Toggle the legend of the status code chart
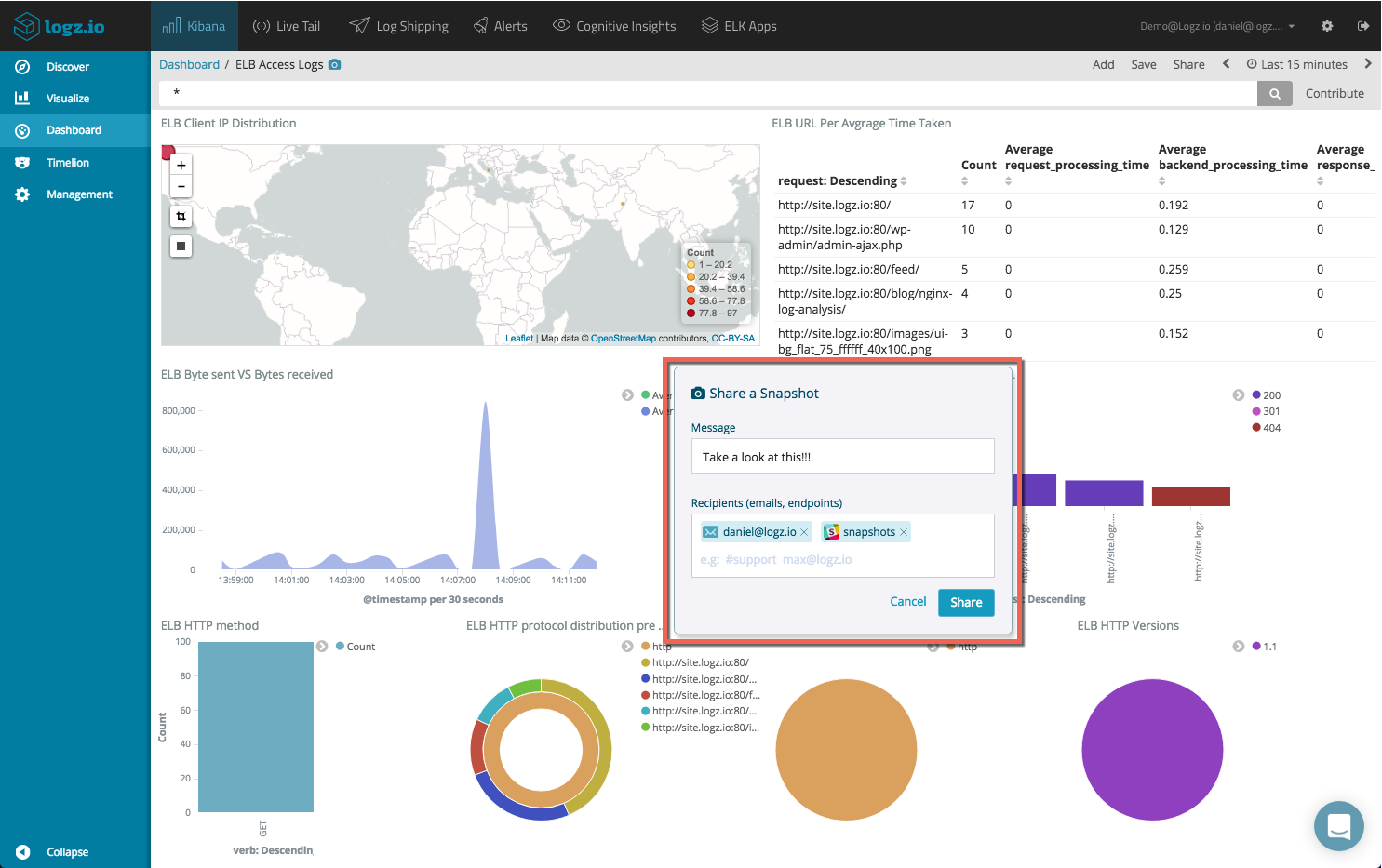 click(x=1239, y=395)
